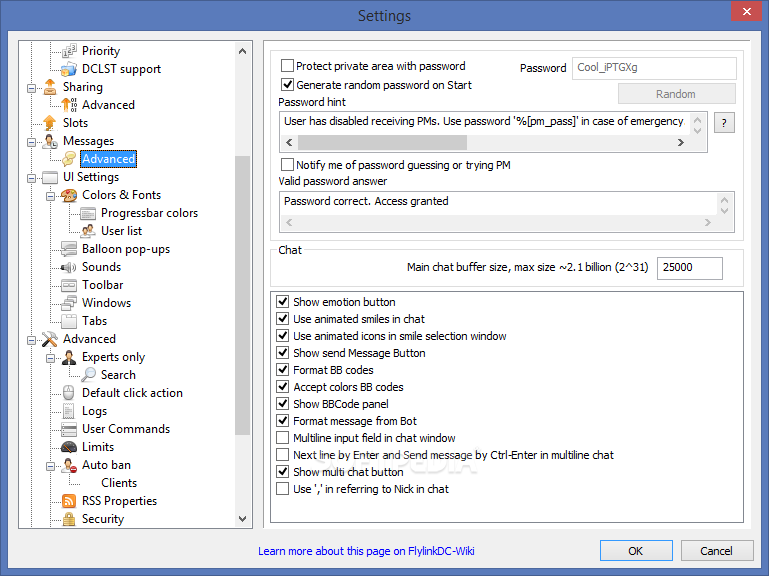Collapse the Messages tree node
The width and height of the screenshot is (769, 576).
coord(31,142)
